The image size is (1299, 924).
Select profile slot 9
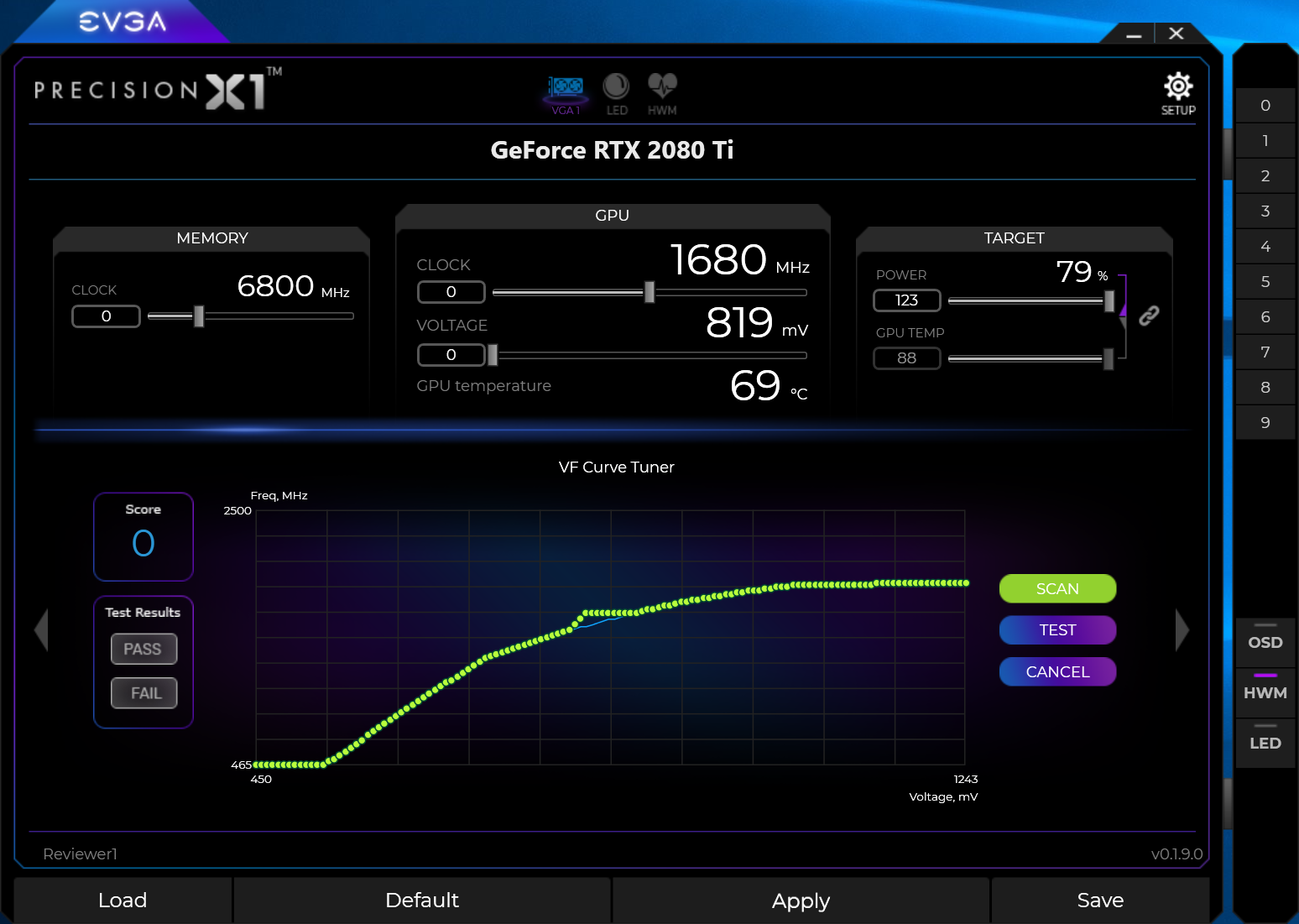point(1265,423)
